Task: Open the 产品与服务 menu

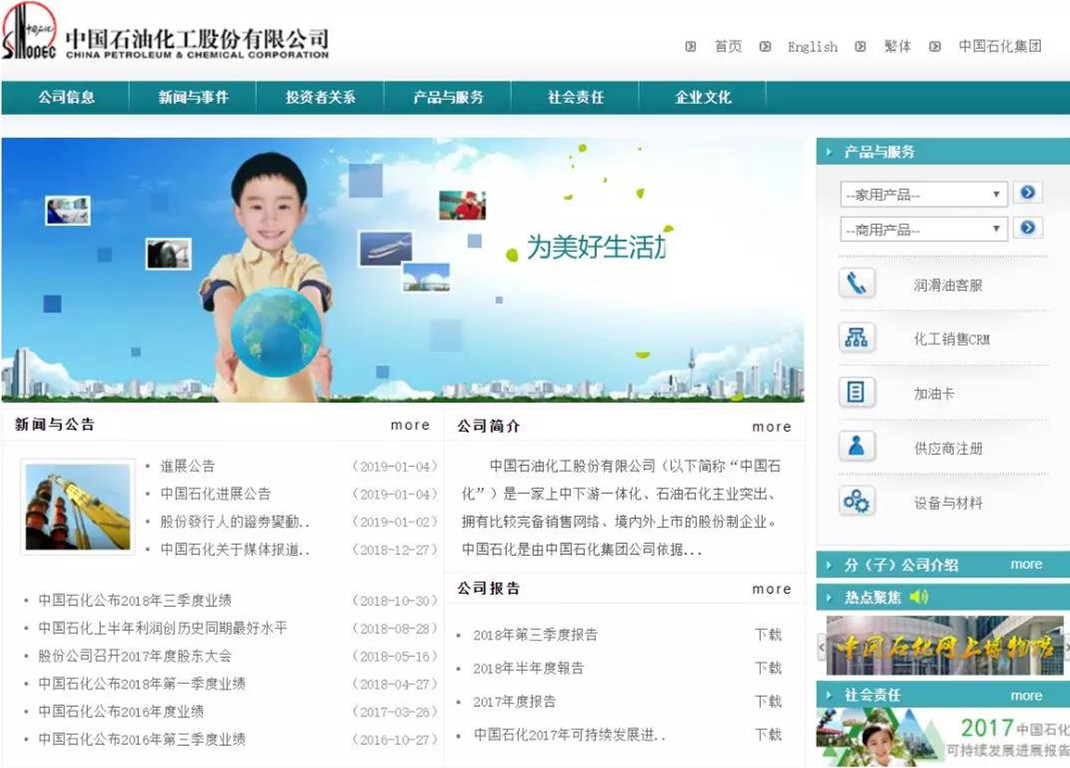Action: [x=448, y=97]
